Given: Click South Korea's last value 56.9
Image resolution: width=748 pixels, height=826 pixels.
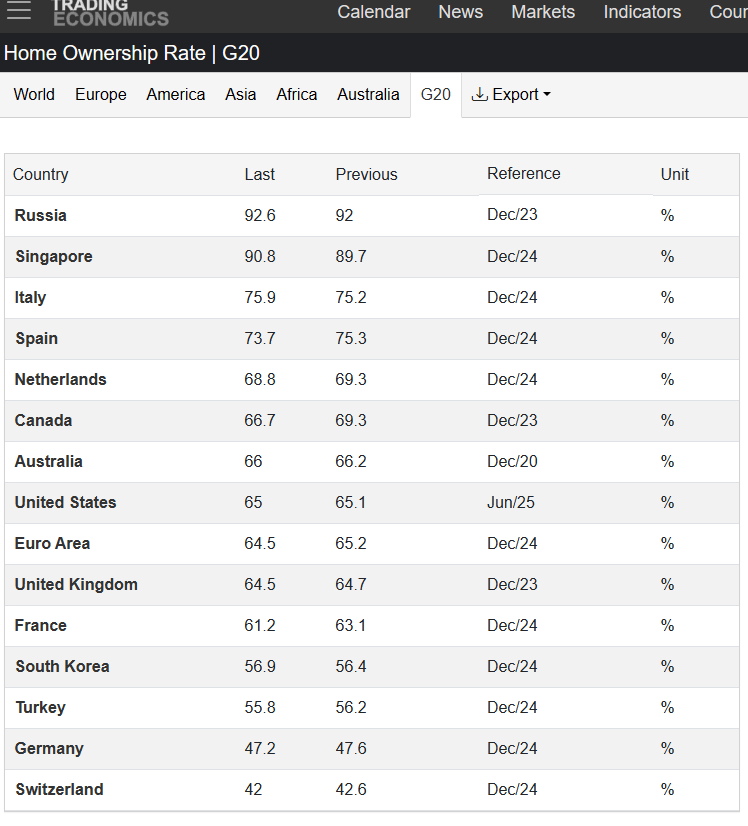Looking at the screenshot, I should 260,666.
